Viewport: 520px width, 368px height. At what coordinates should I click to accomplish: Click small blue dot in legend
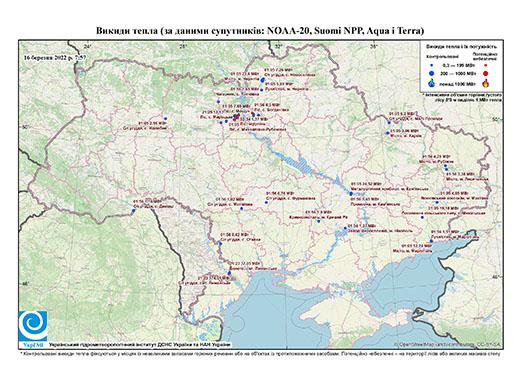[432, 65]
